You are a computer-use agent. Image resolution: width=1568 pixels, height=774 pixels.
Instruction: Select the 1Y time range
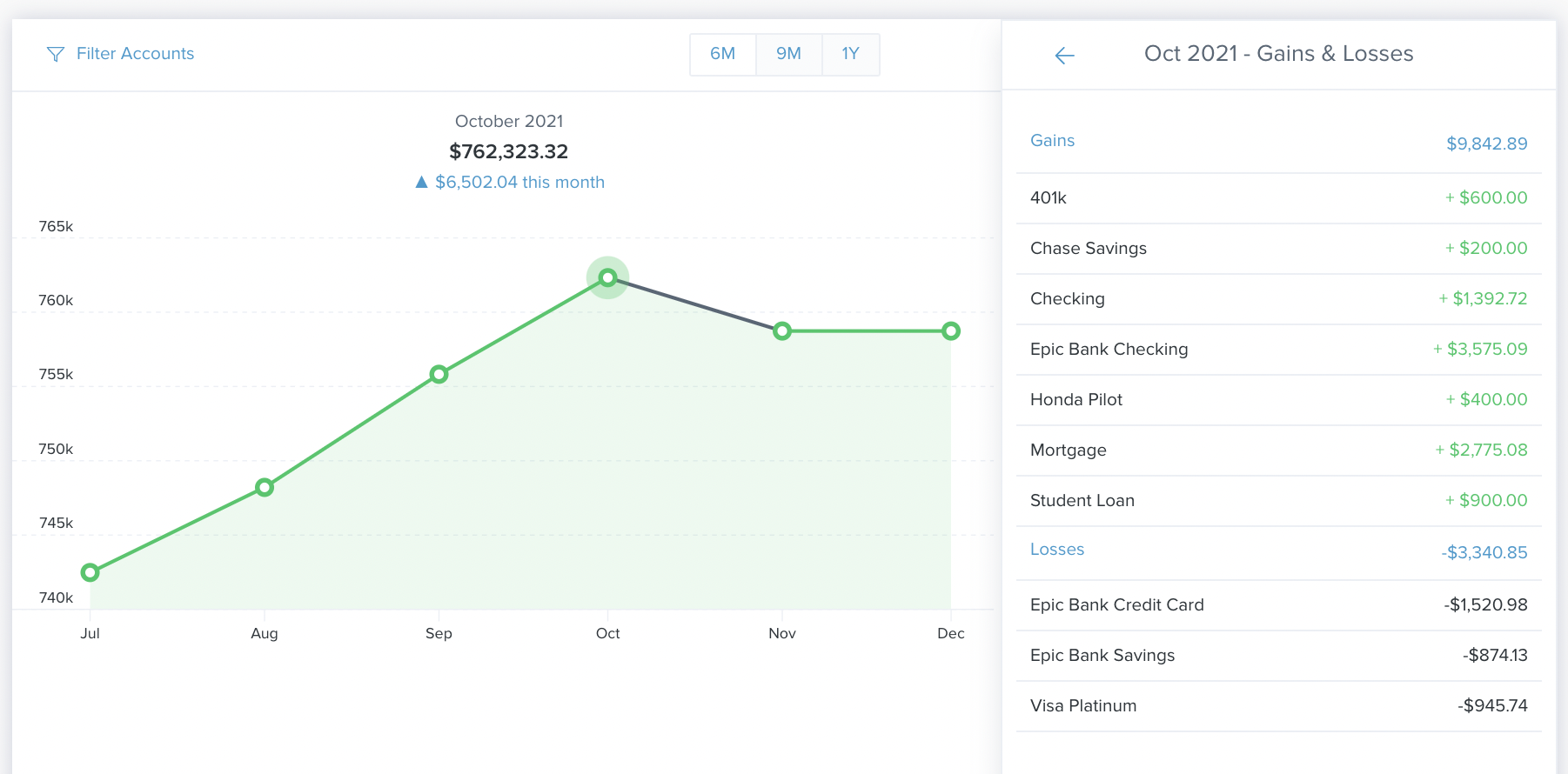click(850, 54)
